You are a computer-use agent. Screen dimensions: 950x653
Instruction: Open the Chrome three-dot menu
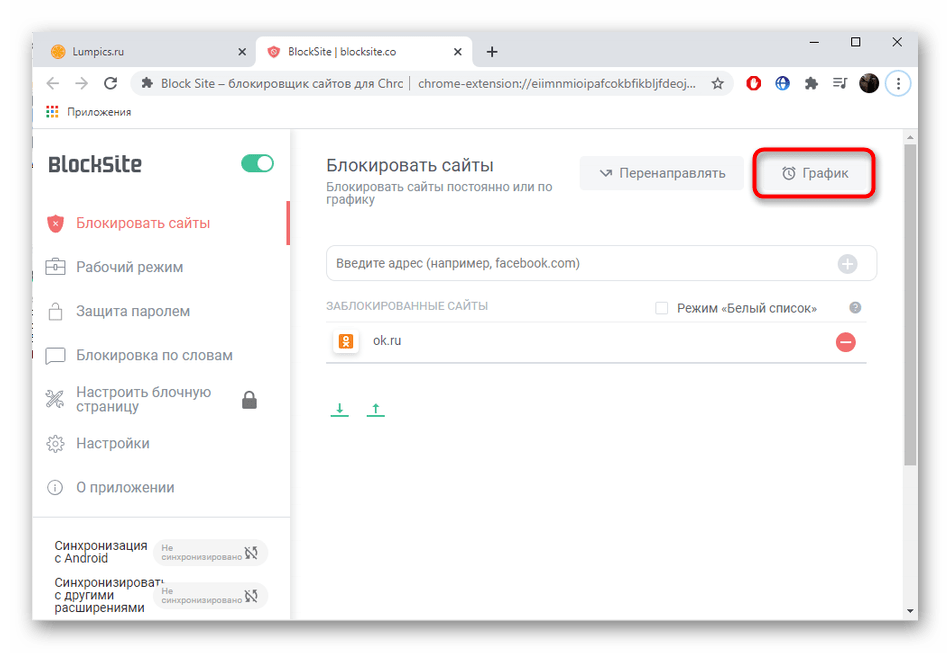(898, 84)
